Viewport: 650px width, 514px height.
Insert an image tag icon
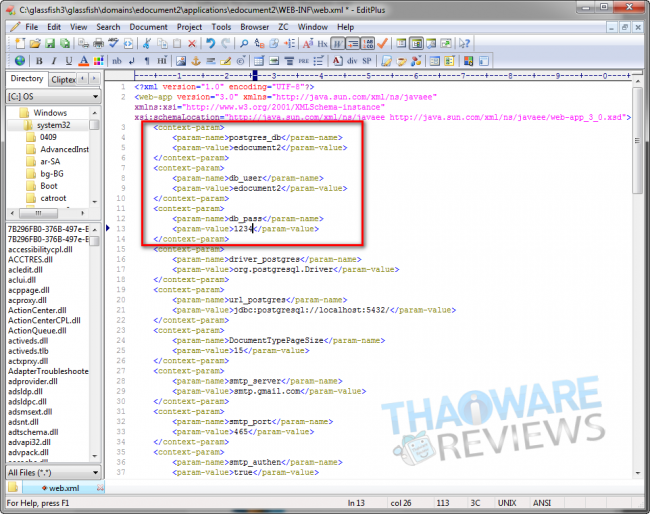(x=181, y=61)
